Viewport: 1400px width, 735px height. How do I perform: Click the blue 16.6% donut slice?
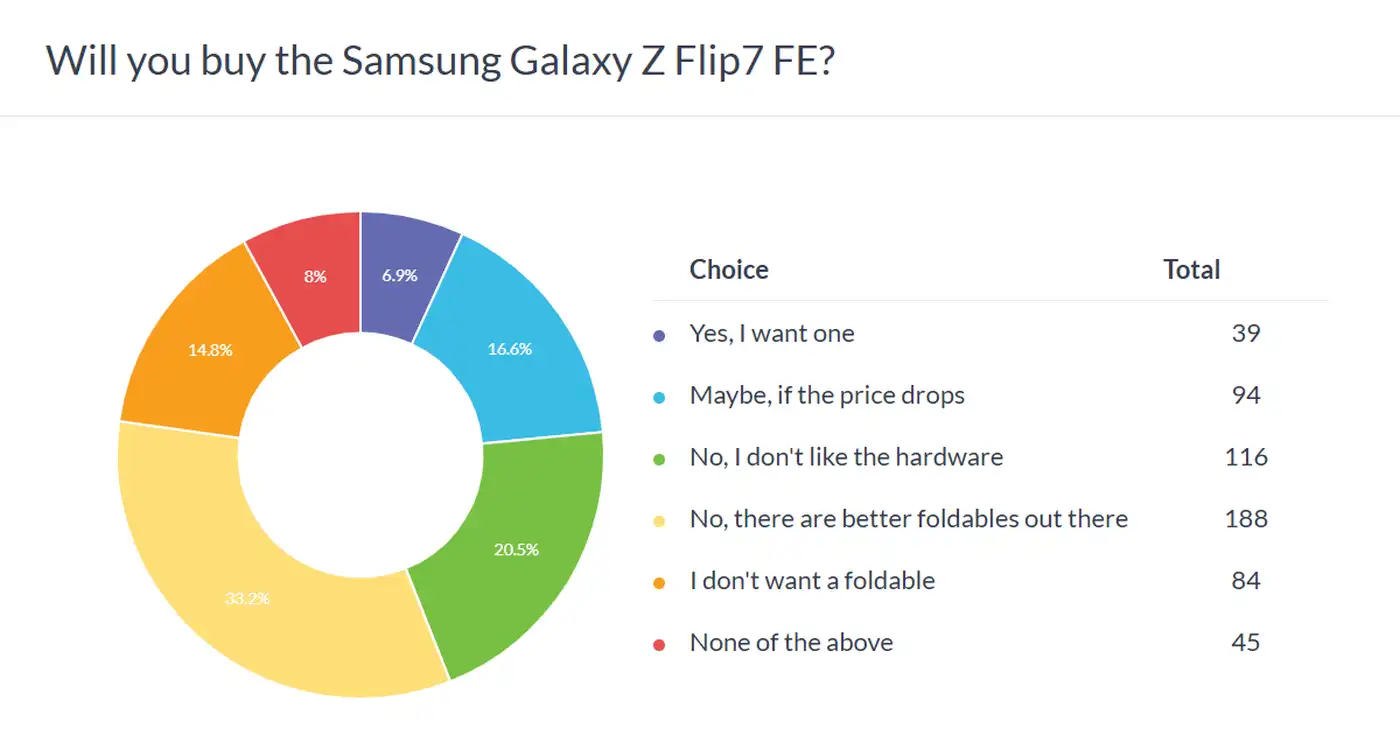510,349
